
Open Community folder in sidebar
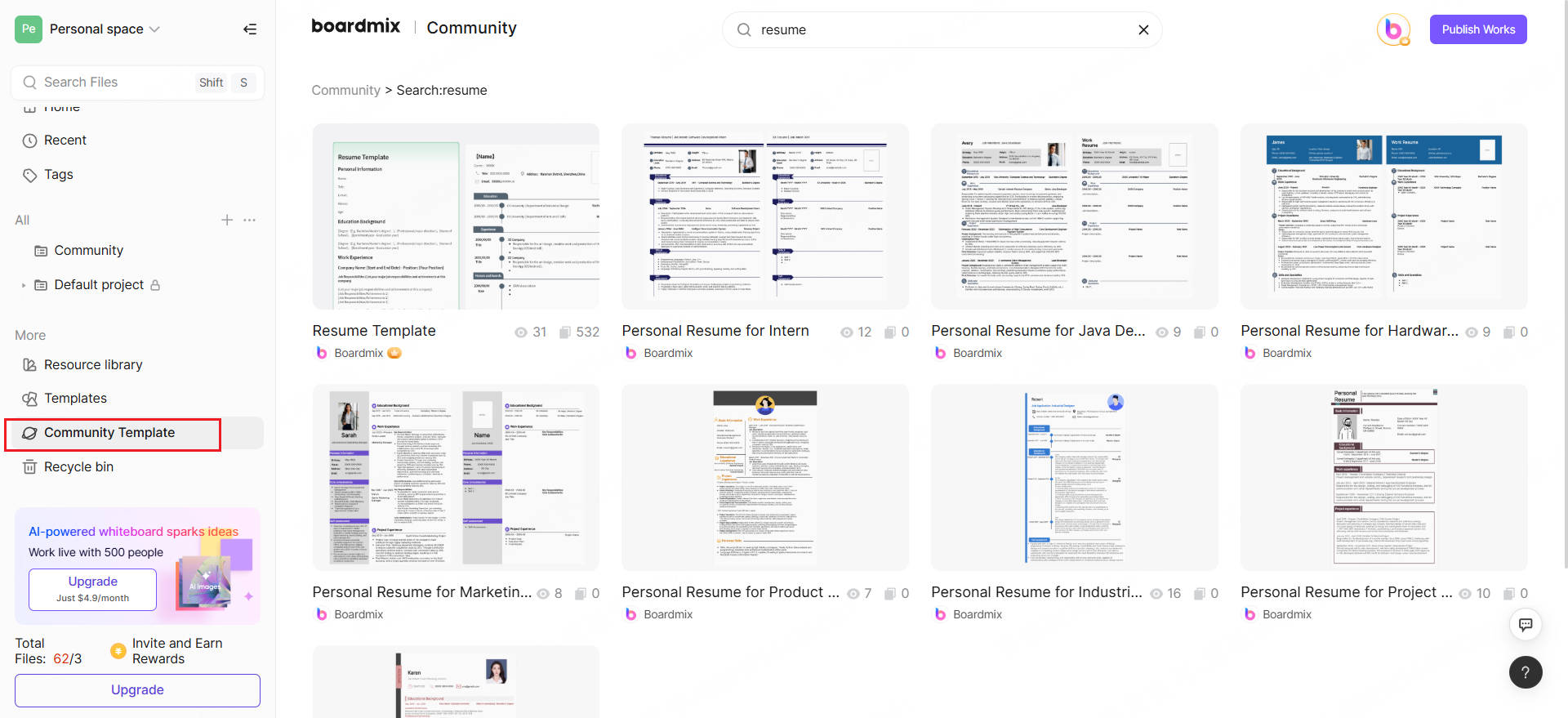click(88, 251)
